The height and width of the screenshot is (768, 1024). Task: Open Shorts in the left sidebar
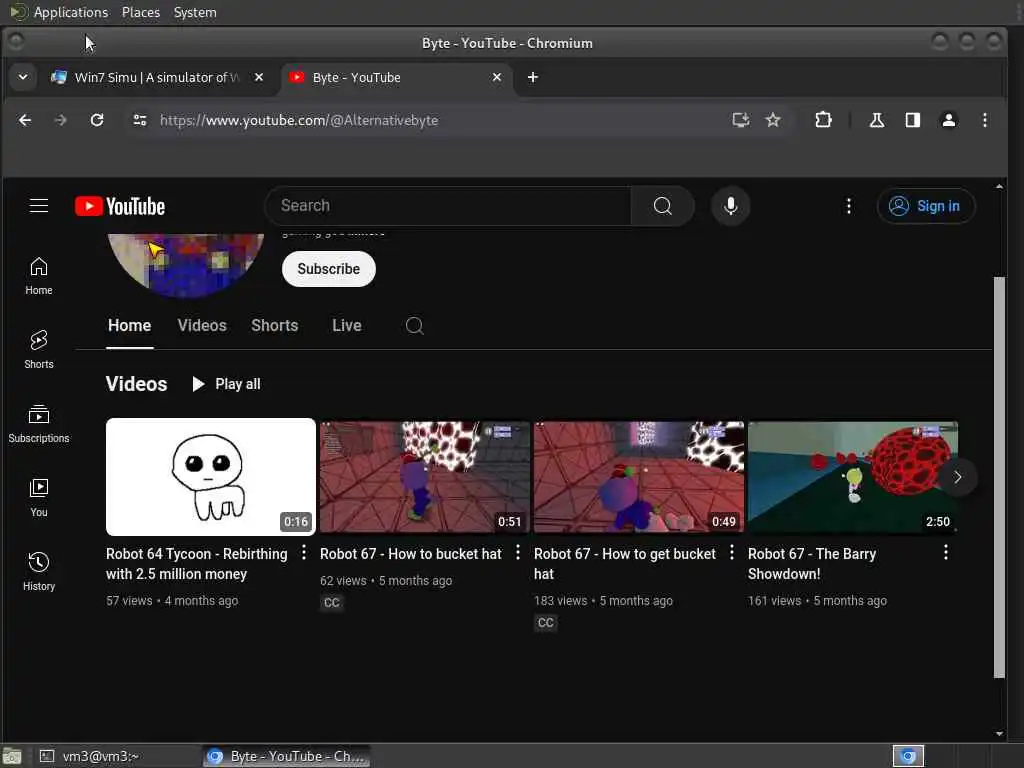[x=39, y=350]
